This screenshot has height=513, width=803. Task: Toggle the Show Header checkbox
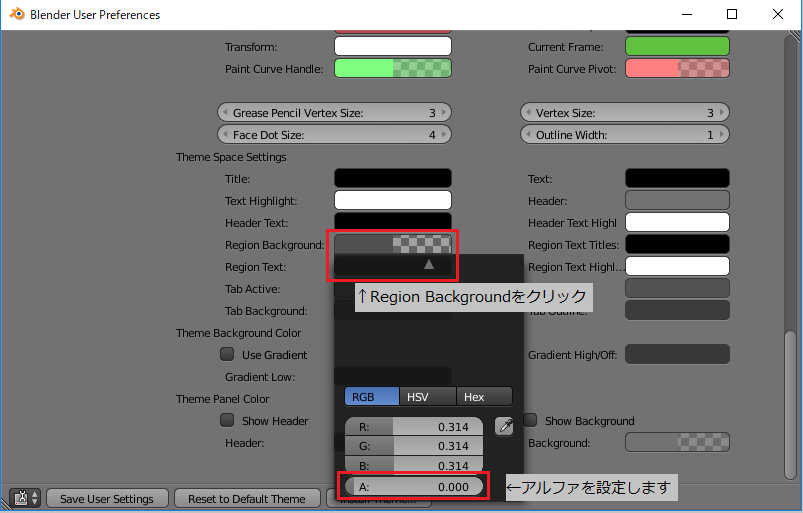click(227, 420)
